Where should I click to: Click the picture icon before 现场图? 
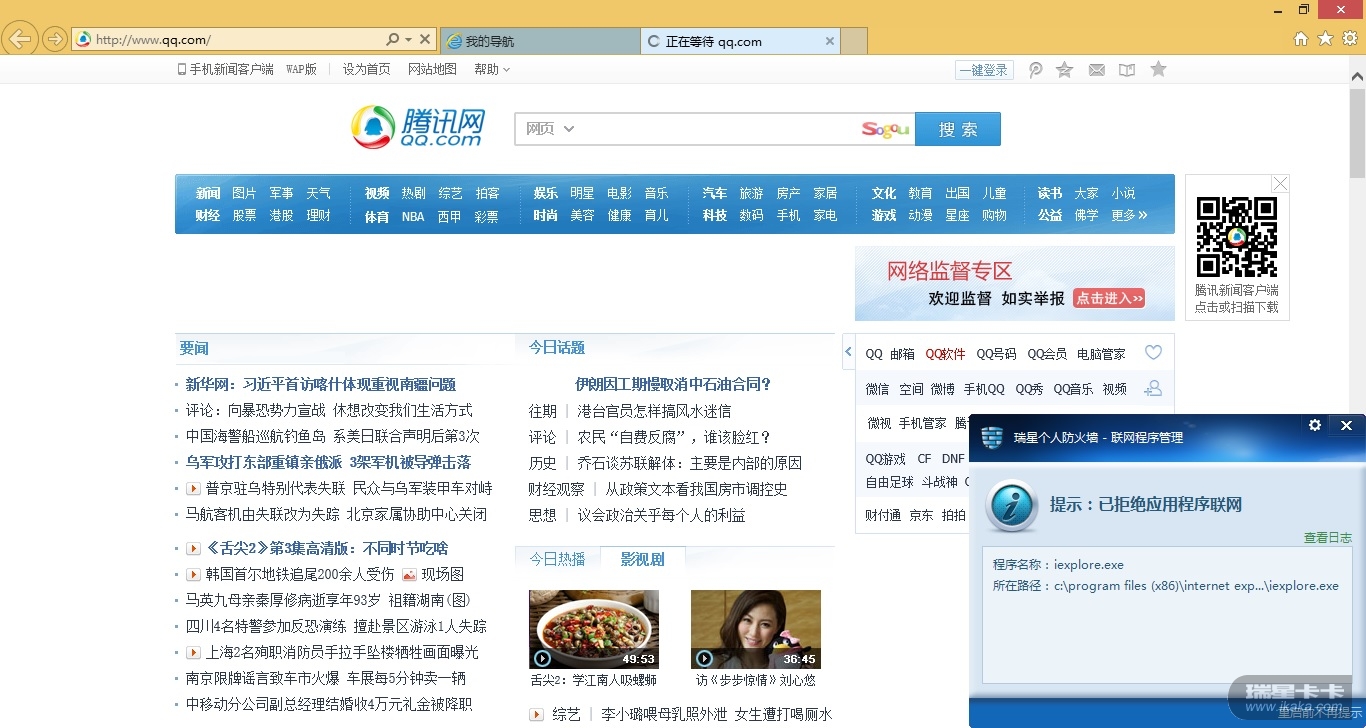point(409,575)
